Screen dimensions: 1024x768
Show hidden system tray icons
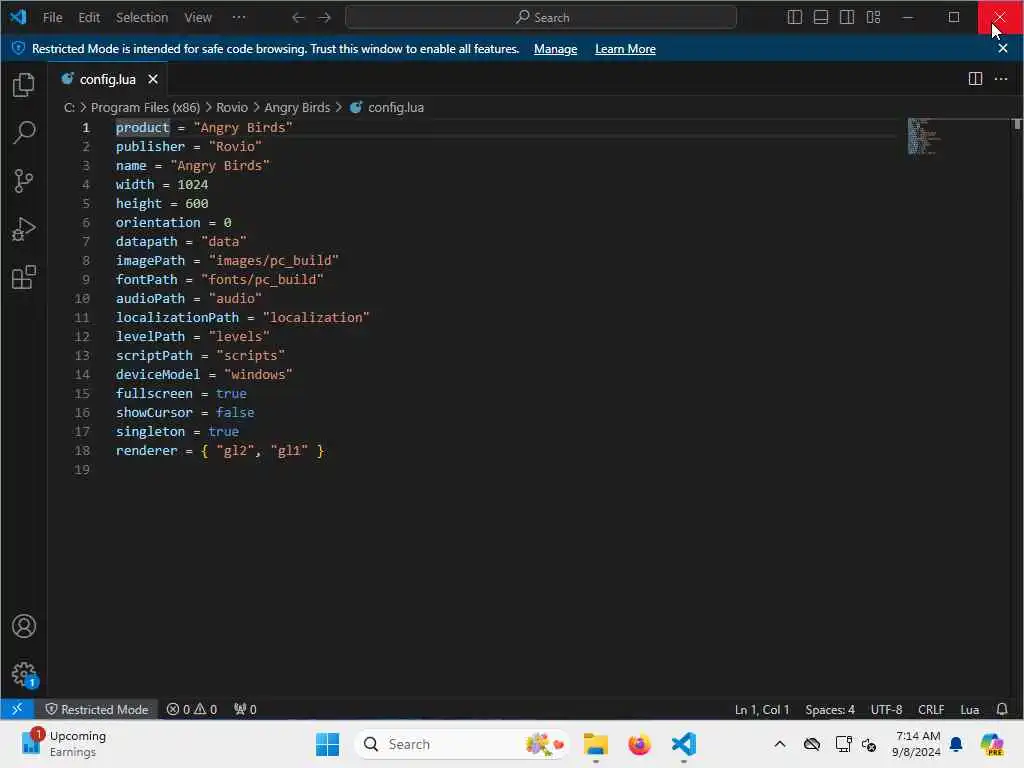tap(780, 744)
